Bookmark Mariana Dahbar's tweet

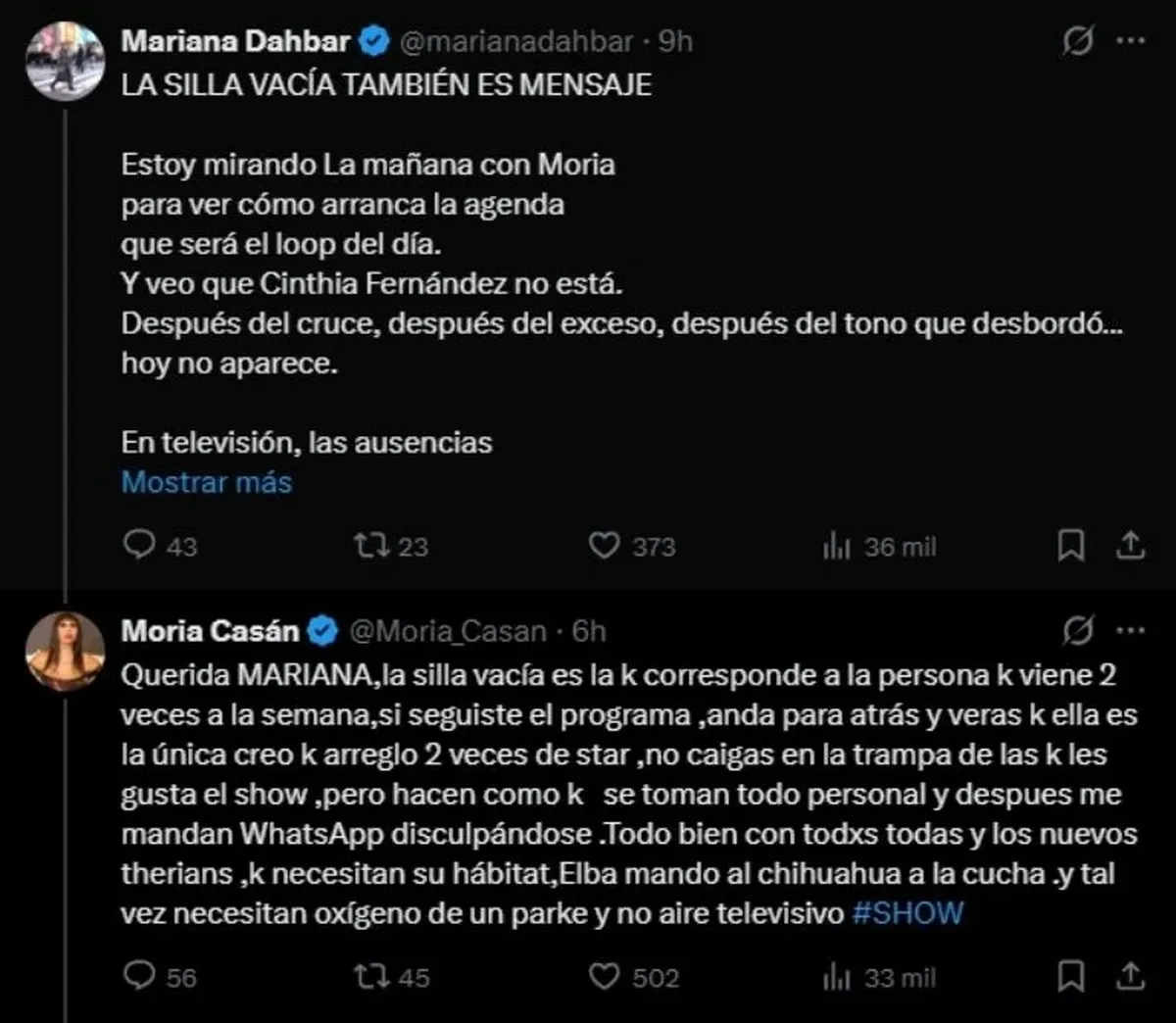pyautogui.click(x=1070, y=546)
